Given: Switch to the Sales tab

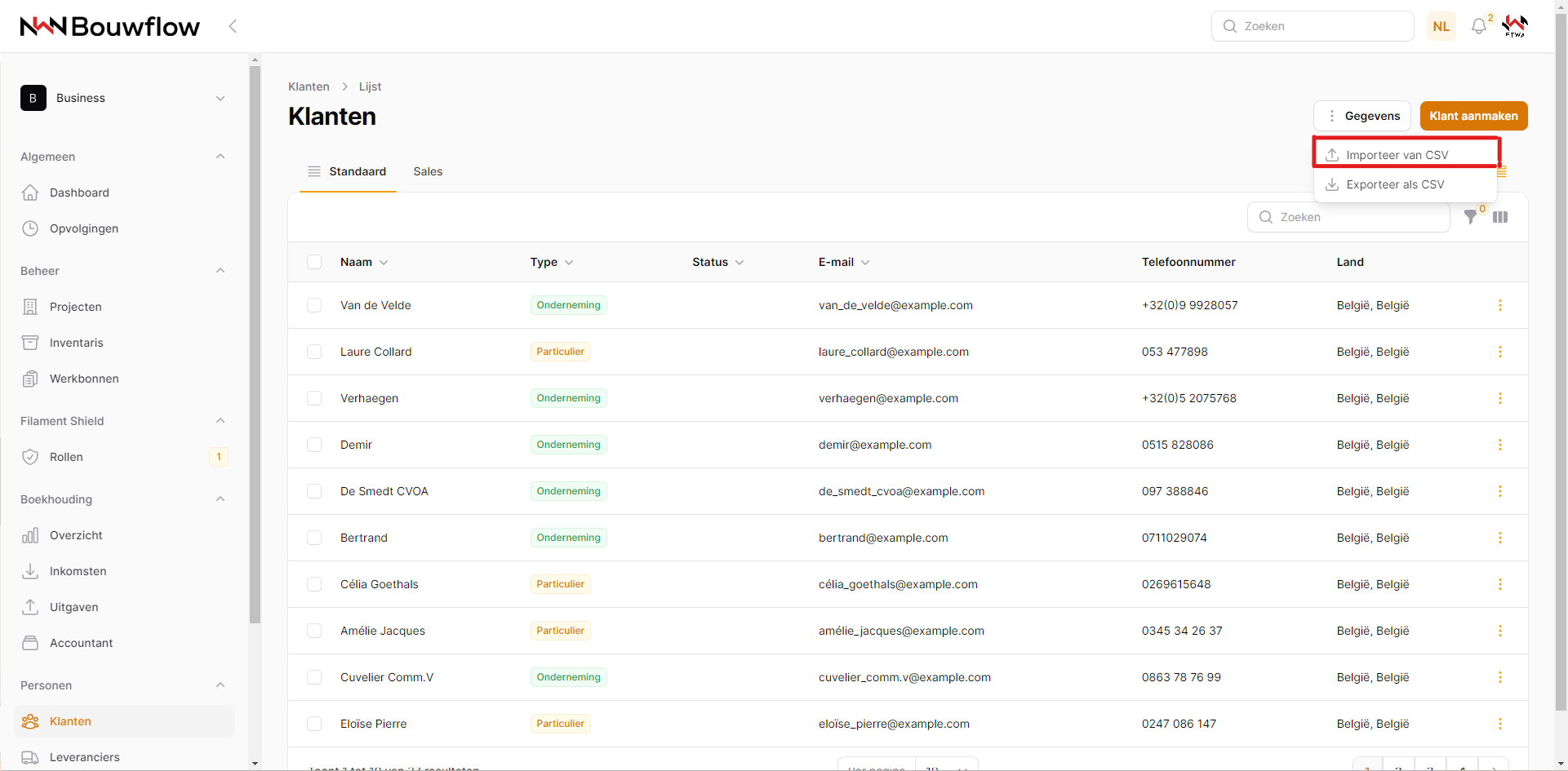Looking at the screenshot, I should (428, 171).
